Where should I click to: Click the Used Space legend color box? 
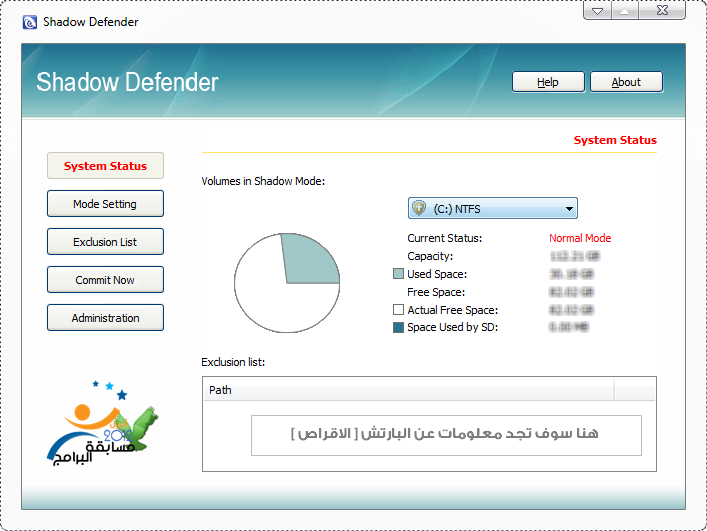[x=398, y=274]
